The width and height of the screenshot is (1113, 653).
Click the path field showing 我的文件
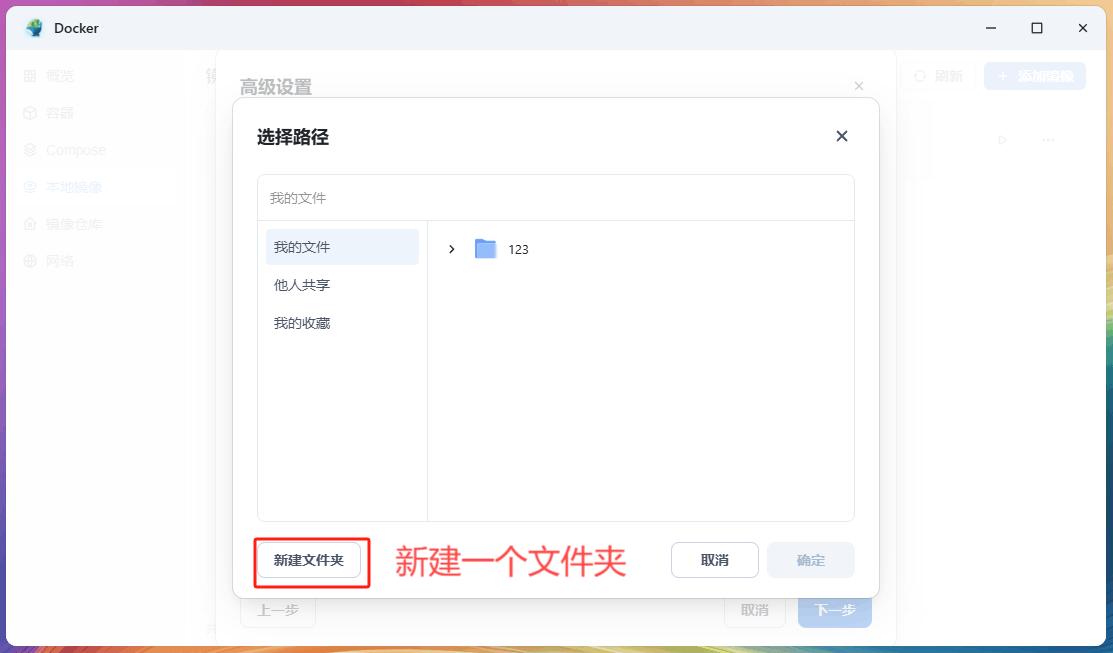pos(555,198)
